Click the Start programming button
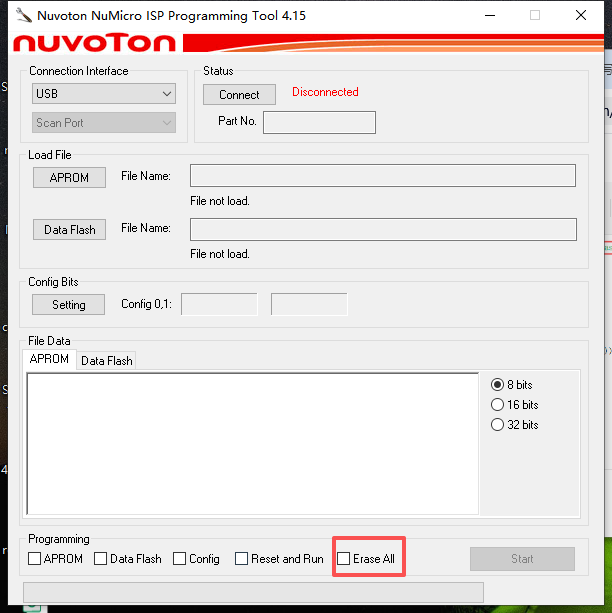The width and height of the screenshot is (612, 613). tap(522, 559)
